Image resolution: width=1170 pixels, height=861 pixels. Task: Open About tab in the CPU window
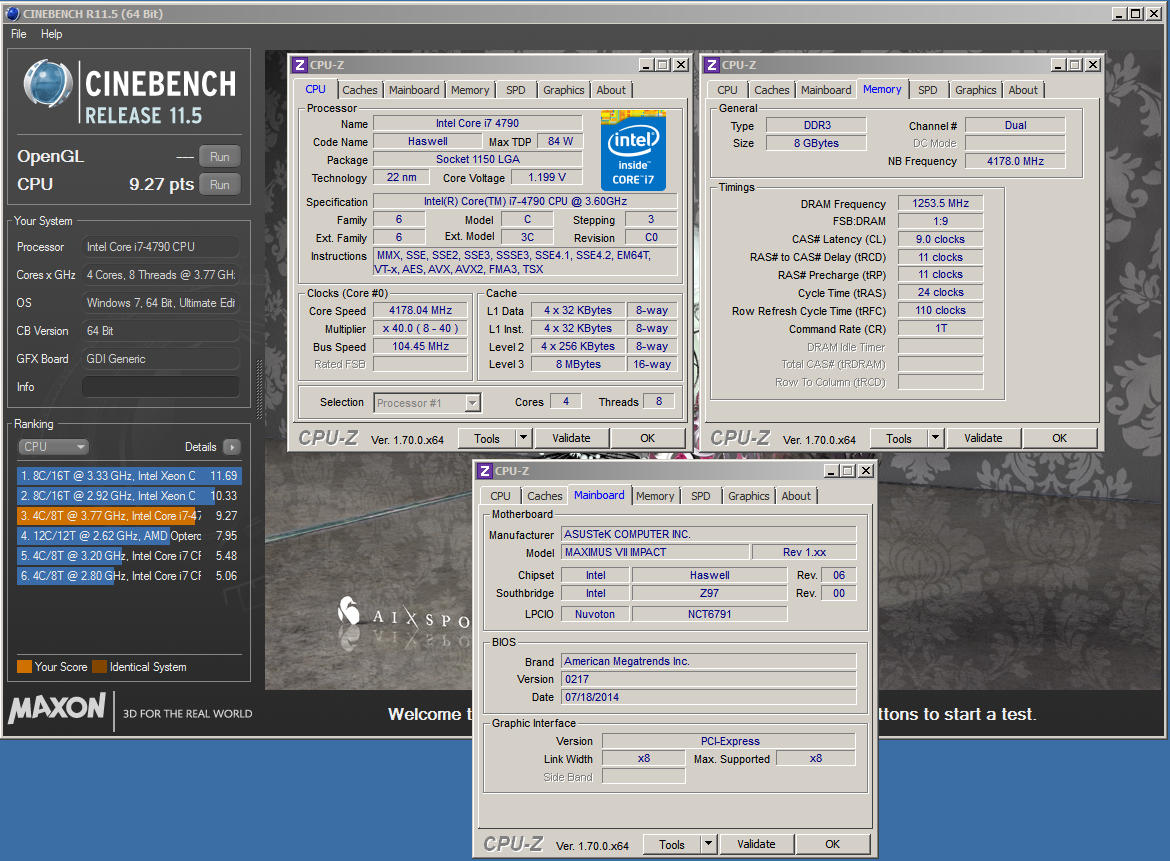[611, 90]
